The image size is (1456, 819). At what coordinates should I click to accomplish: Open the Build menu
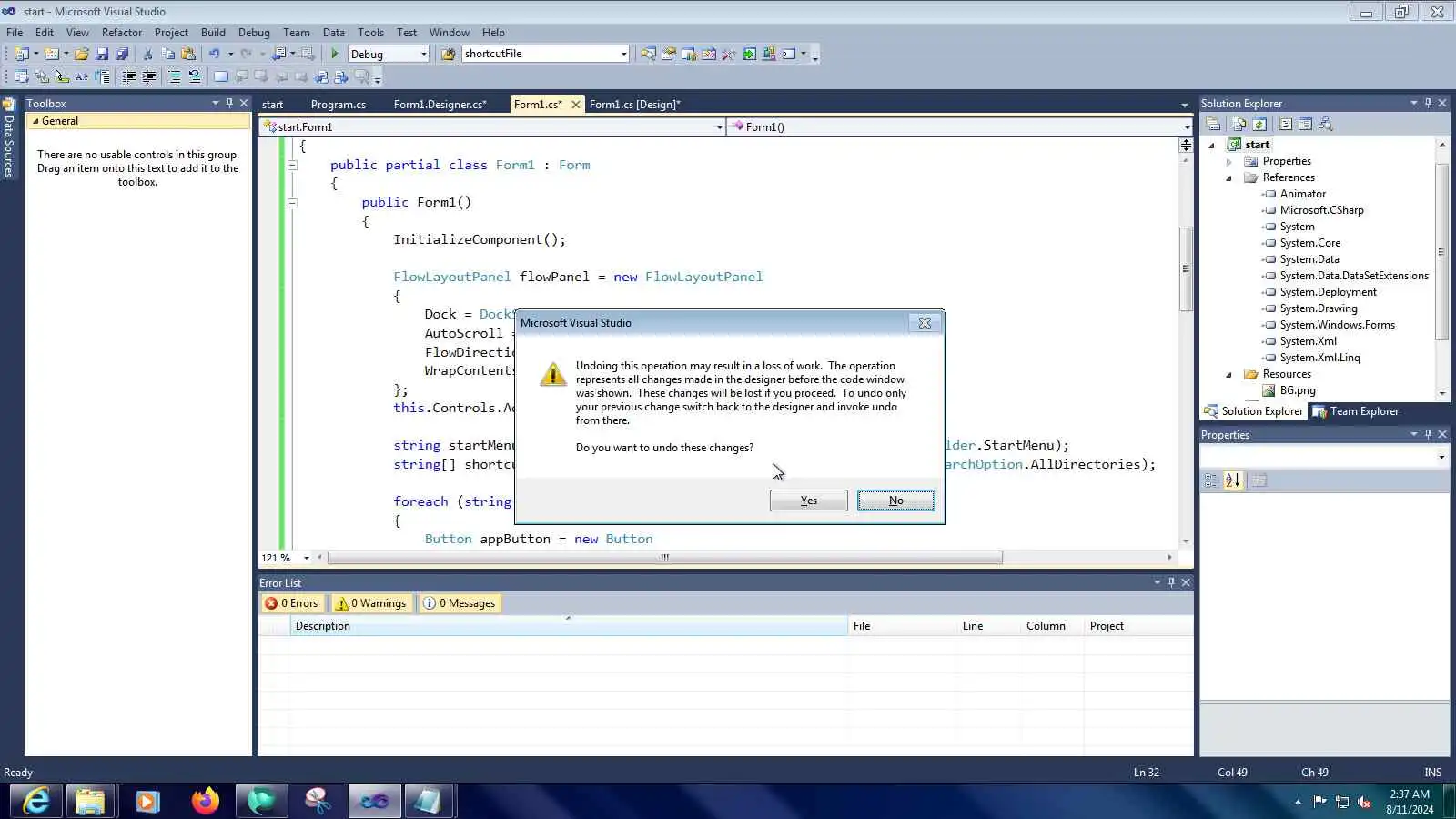coord(213,33)
